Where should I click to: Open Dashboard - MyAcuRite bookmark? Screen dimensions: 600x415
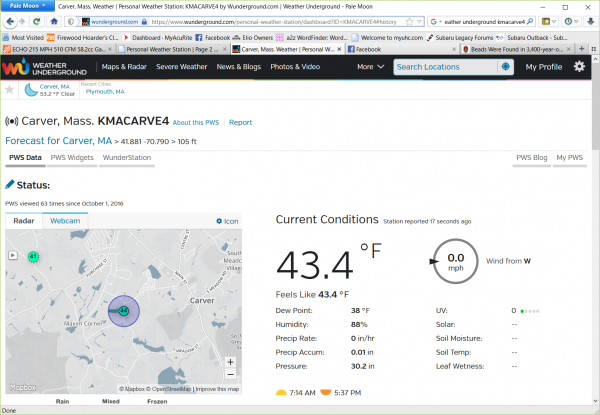[157, 37]
